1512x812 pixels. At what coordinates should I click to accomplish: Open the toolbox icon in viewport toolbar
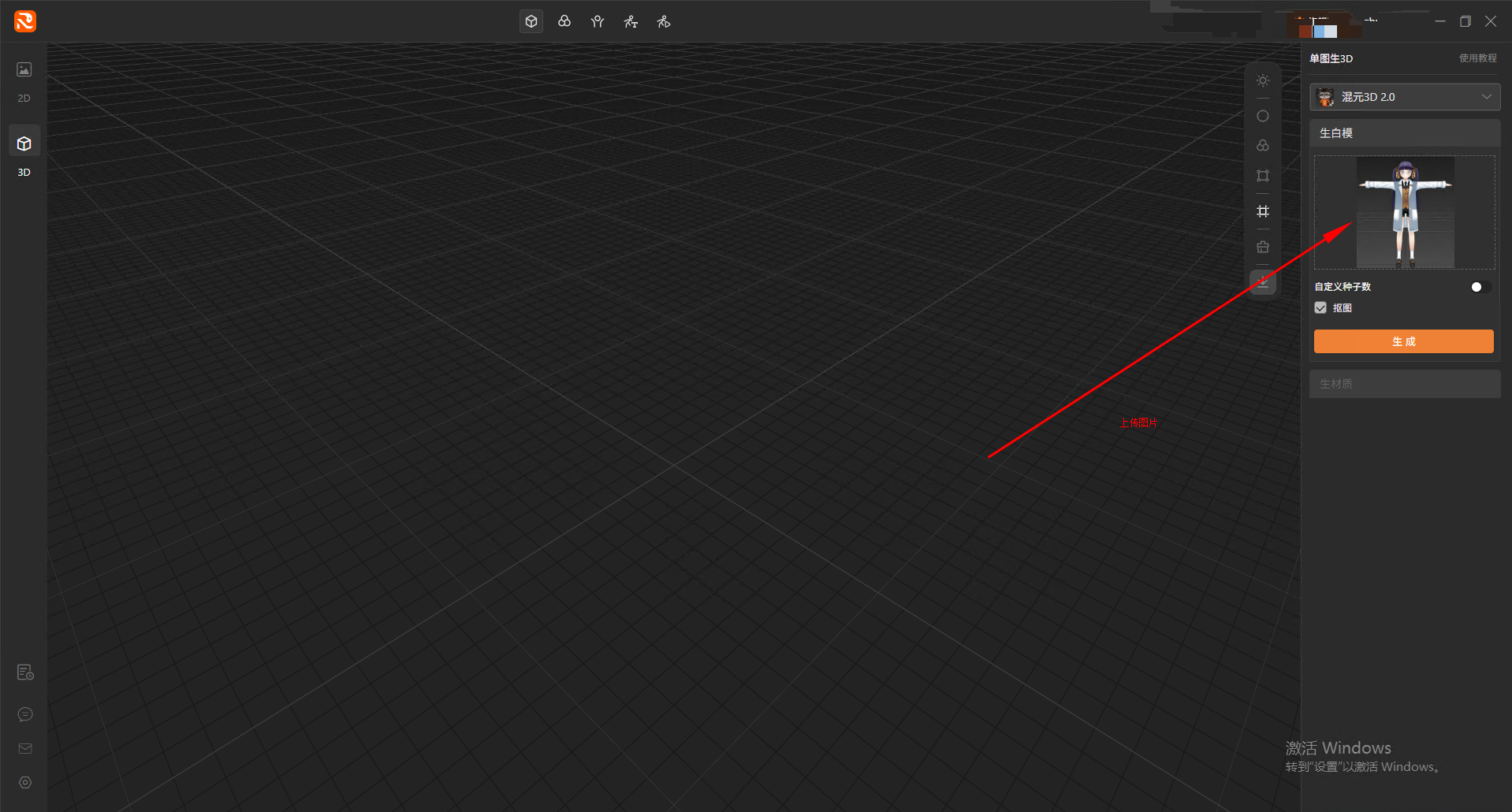pyautogui.click(x=1263, y=247)
